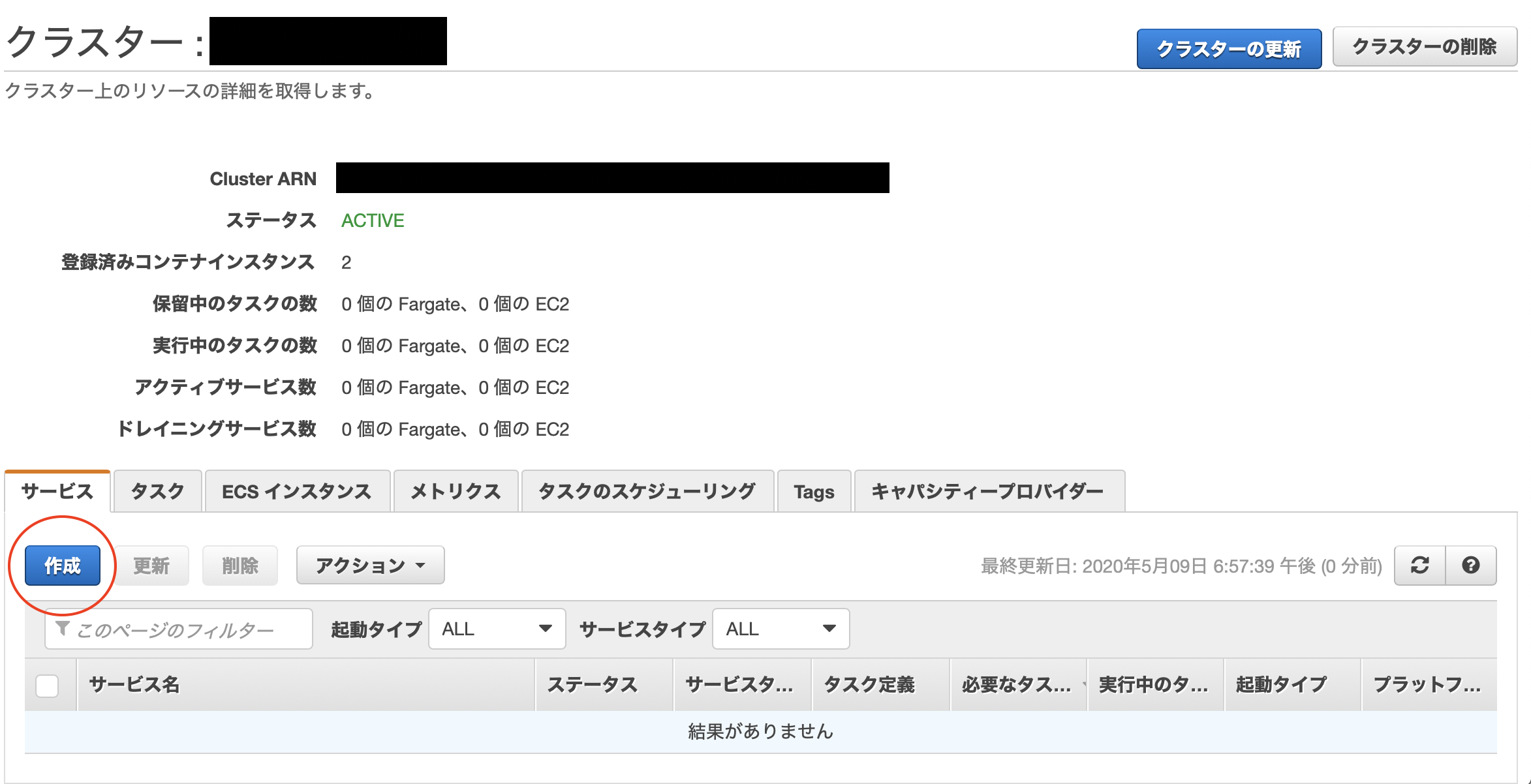Image resolution: width=1531 pixels, height=784 pixels.
Task: Toggle the select-all services checkbox
Action: (x=47, y=686)
